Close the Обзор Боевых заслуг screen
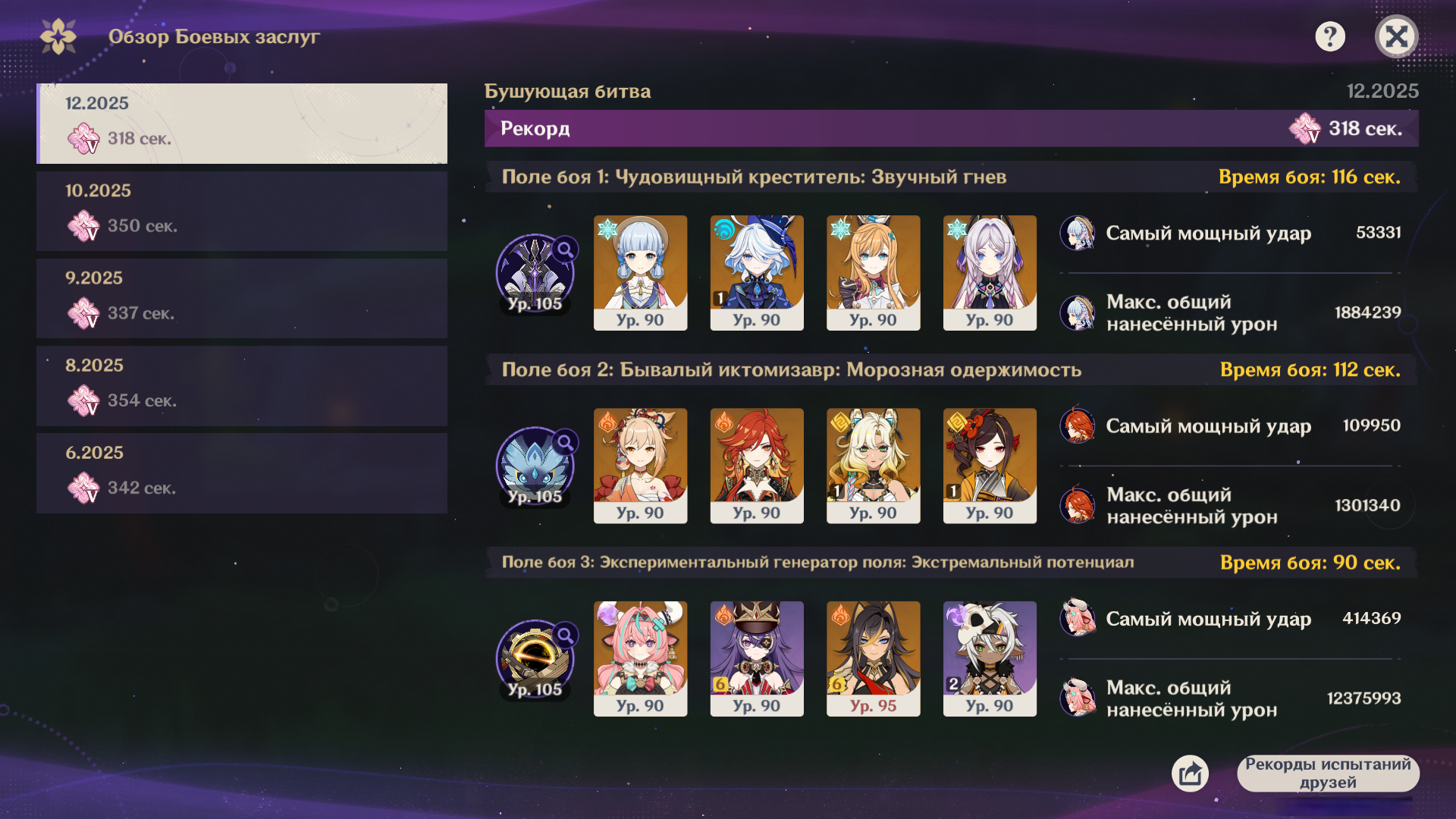 [x=1396, y=36]
